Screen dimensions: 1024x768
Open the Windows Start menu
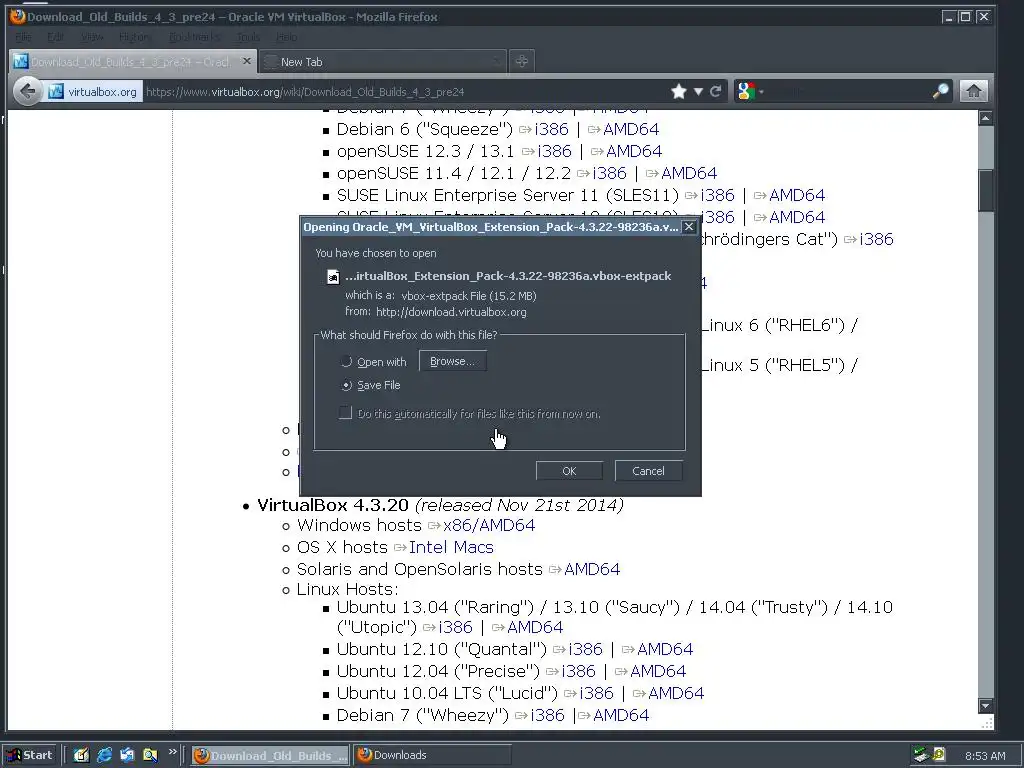tap(30, 755)
